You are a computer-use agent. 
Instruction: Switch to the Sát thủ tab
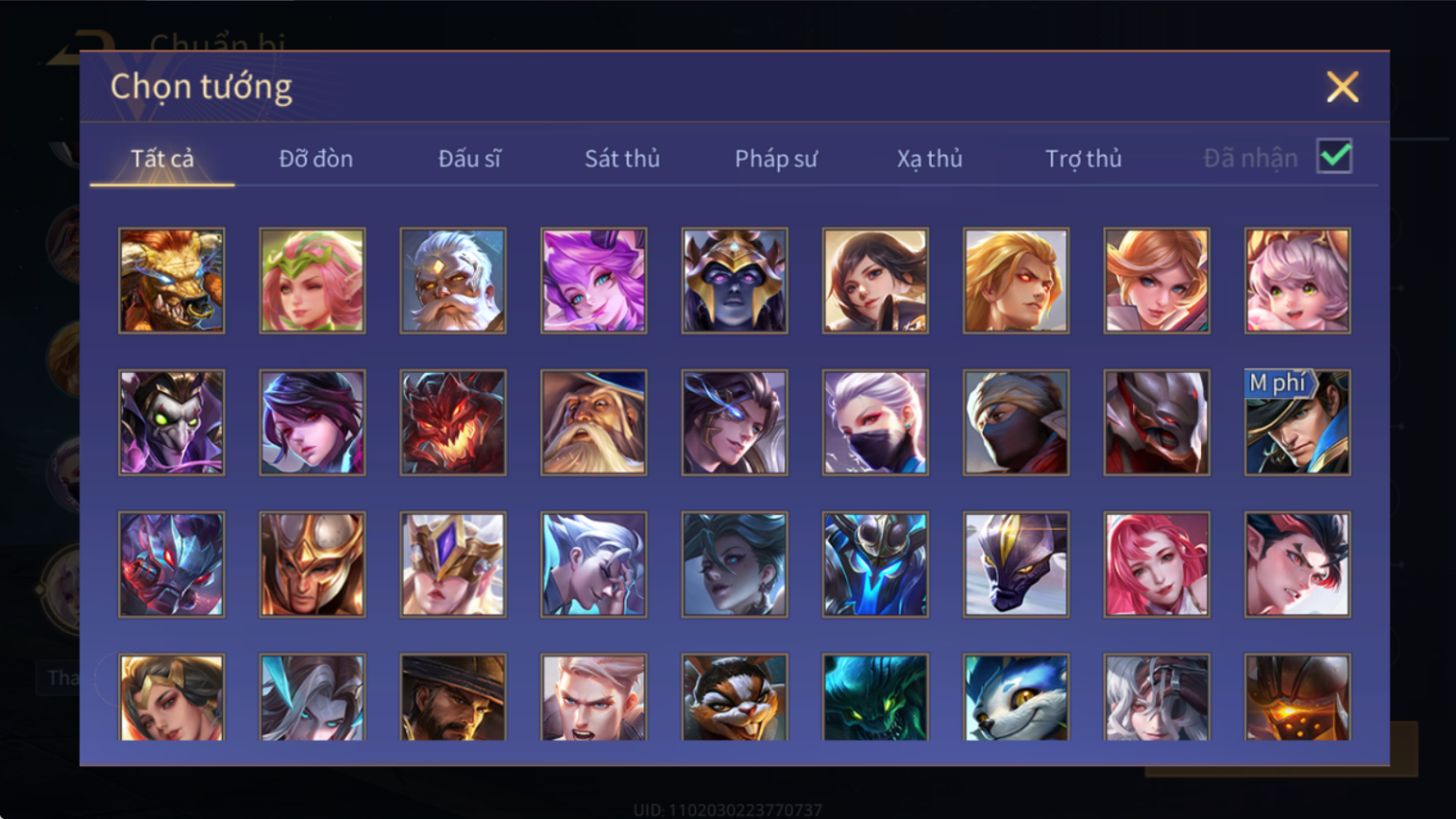click(x=622, y=159)
